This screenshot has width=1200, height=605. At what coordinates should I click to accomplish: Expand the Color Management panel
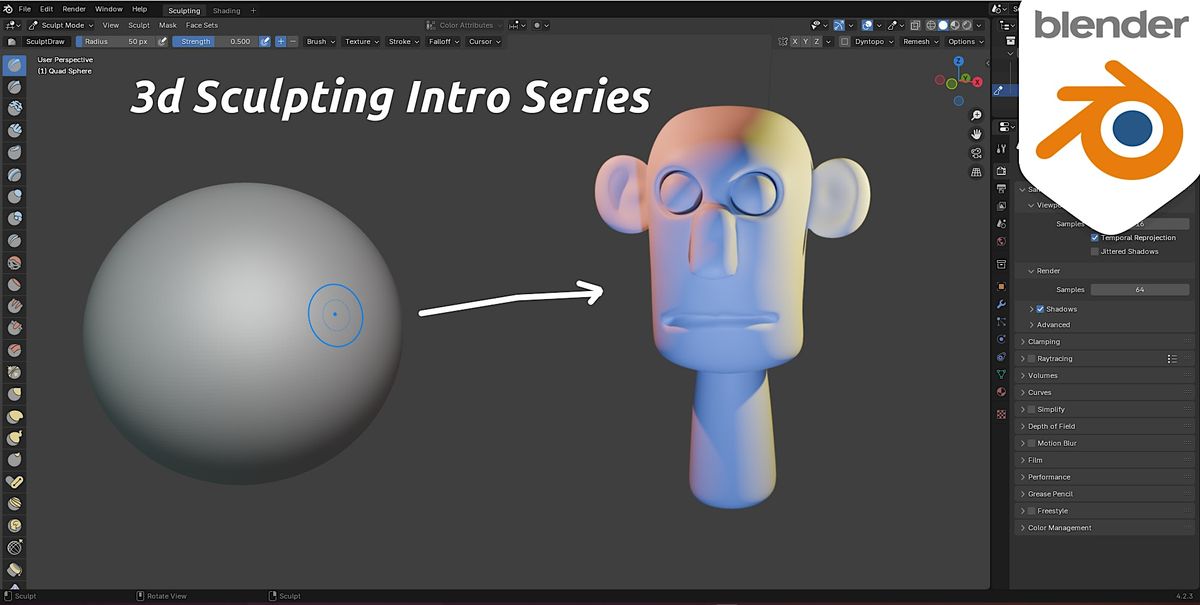pyautogui.click(x=1059, y=528)
